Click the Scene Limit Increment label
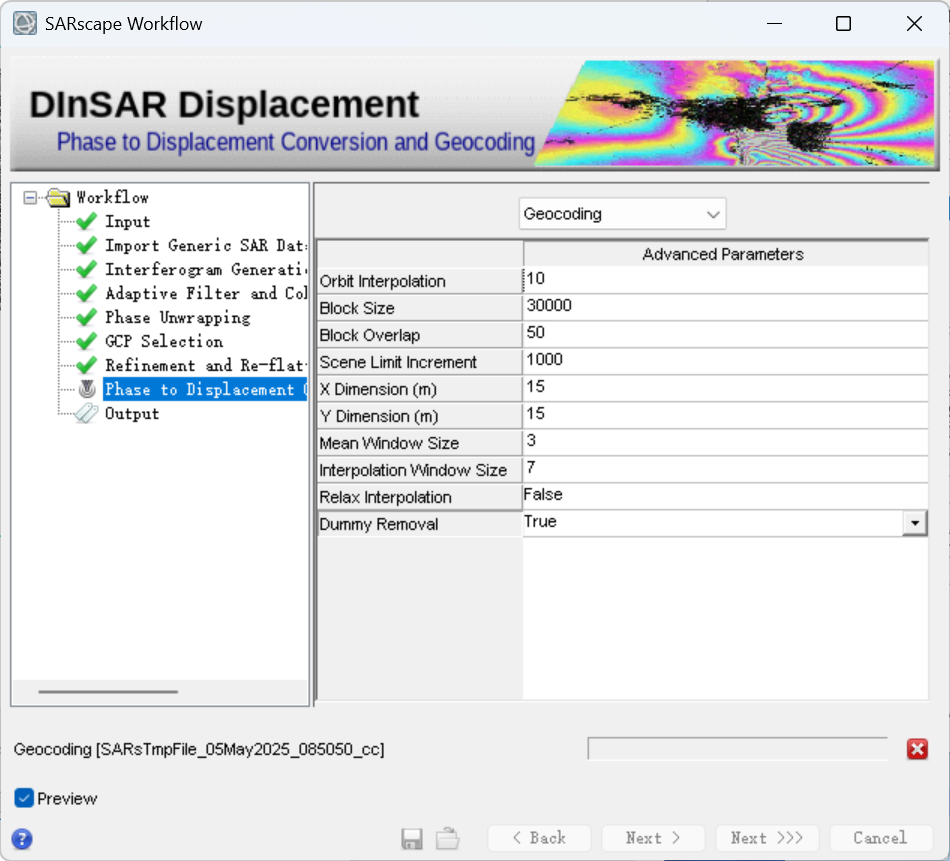This screenshot has height=861, width=950. point(419,362)
